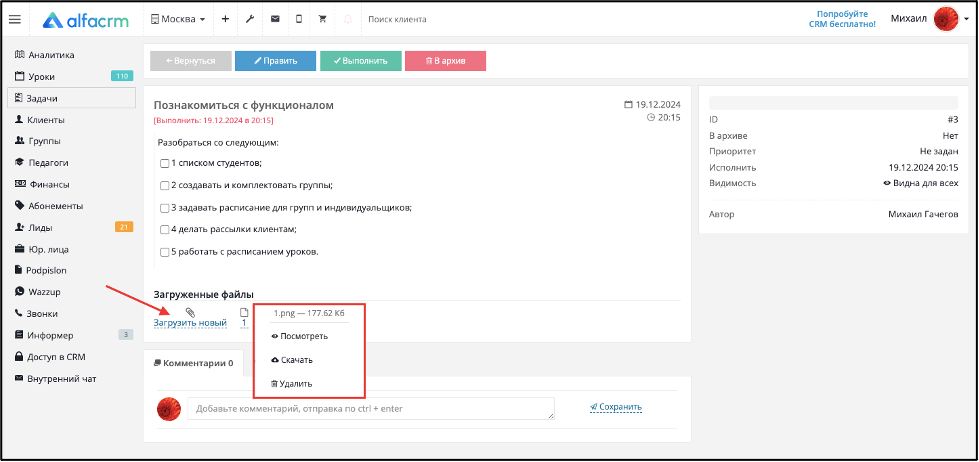
Task: Click the task title Познакомиться с функционалом
Action: [244, 105]
